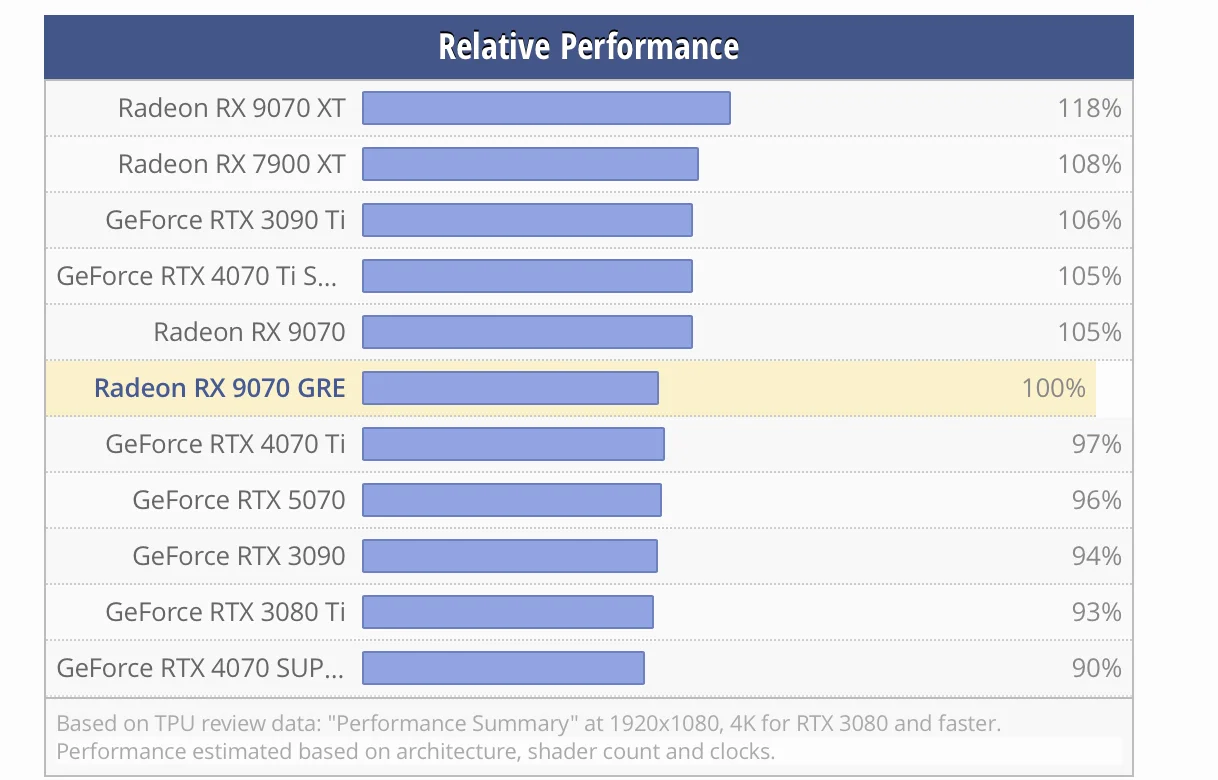Click the GeForce RTX 4070 SUPER performance bar
Screen dimensions: 1218x780
[503, 668]
